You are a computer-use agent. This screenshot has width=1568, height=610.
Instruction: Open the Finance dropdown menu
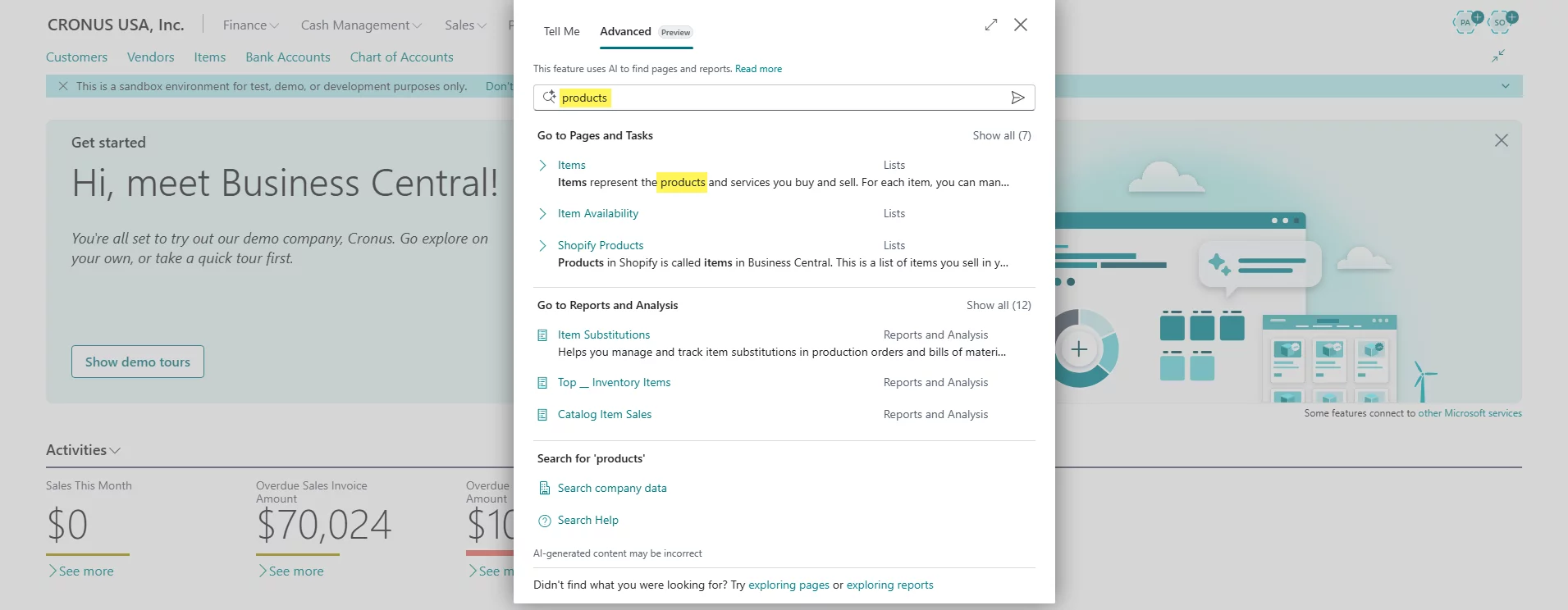point(250,25)
